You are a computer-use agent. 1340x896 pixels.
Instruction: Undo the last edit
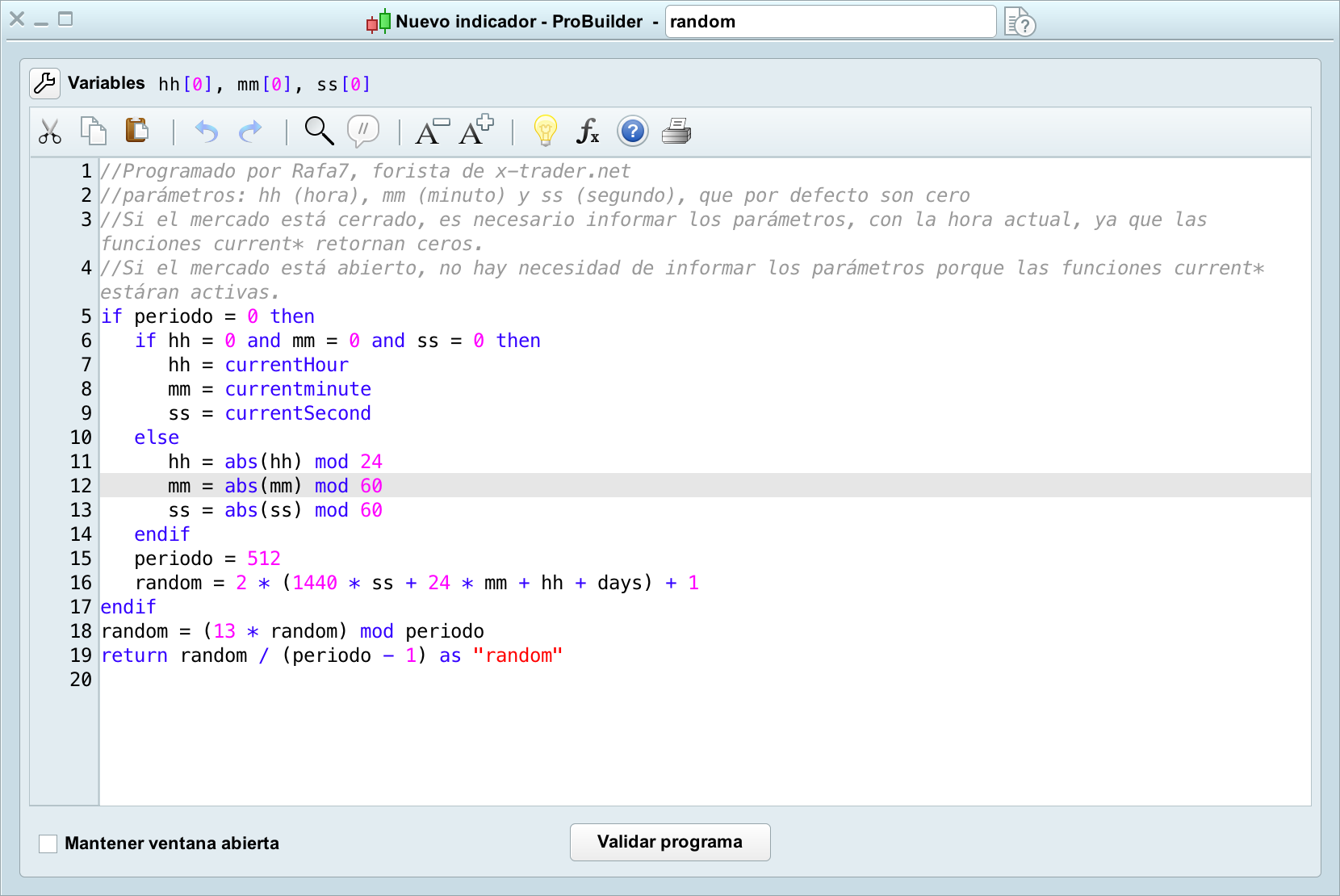click(207, 132)
